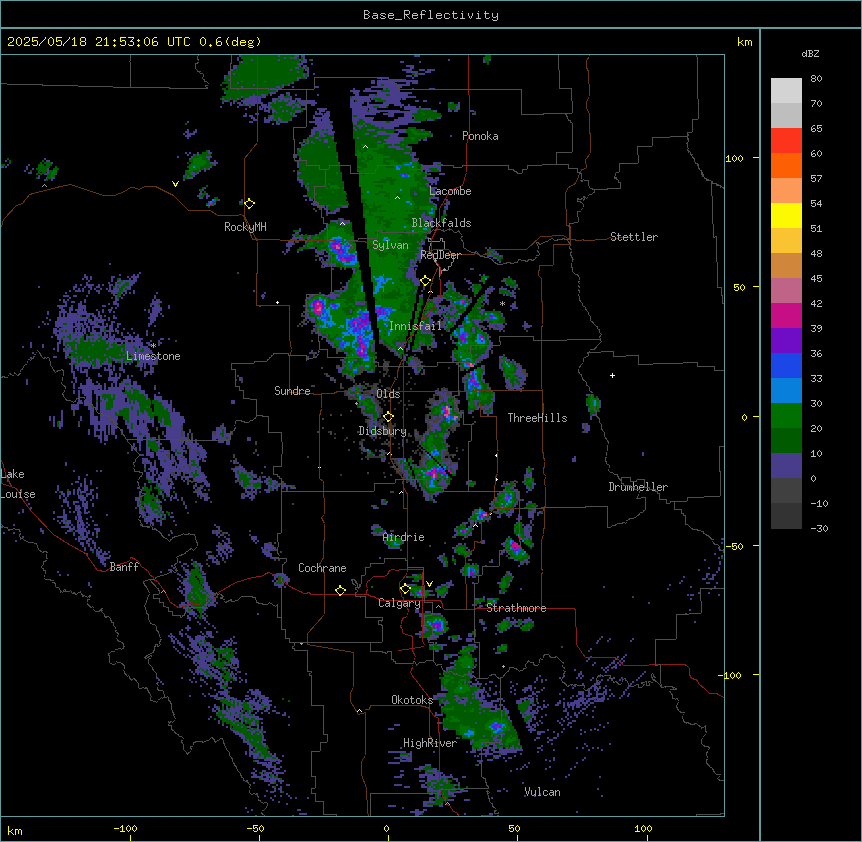
Task: Click the yellow diamond marker near RedDeer
Action: 426,281
